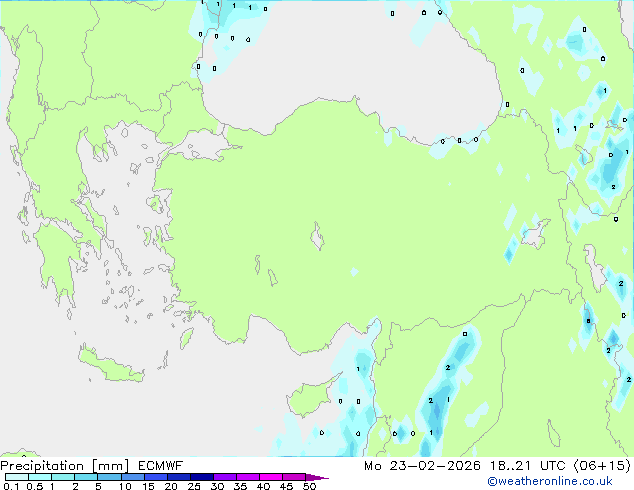Click the 1–2 mm legend color swatch
Screen dimensions: 634x490
coord(63,477)
